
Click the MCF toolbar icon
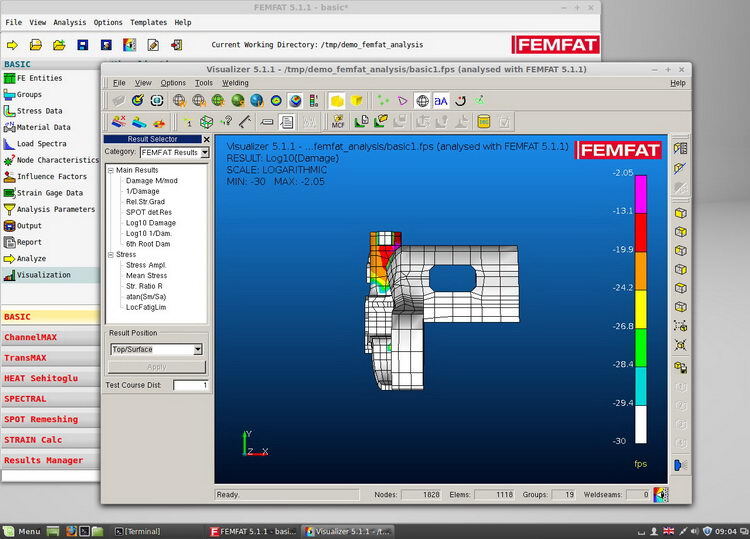click(338, 122)
